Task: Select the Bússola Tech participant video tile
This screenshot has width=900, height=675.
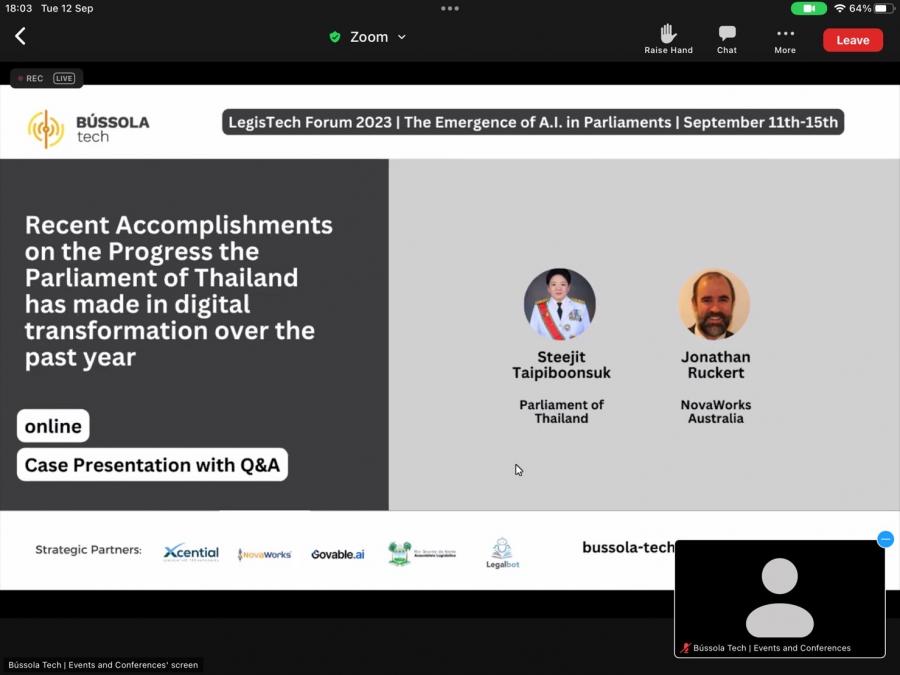Action: point(779,596)
